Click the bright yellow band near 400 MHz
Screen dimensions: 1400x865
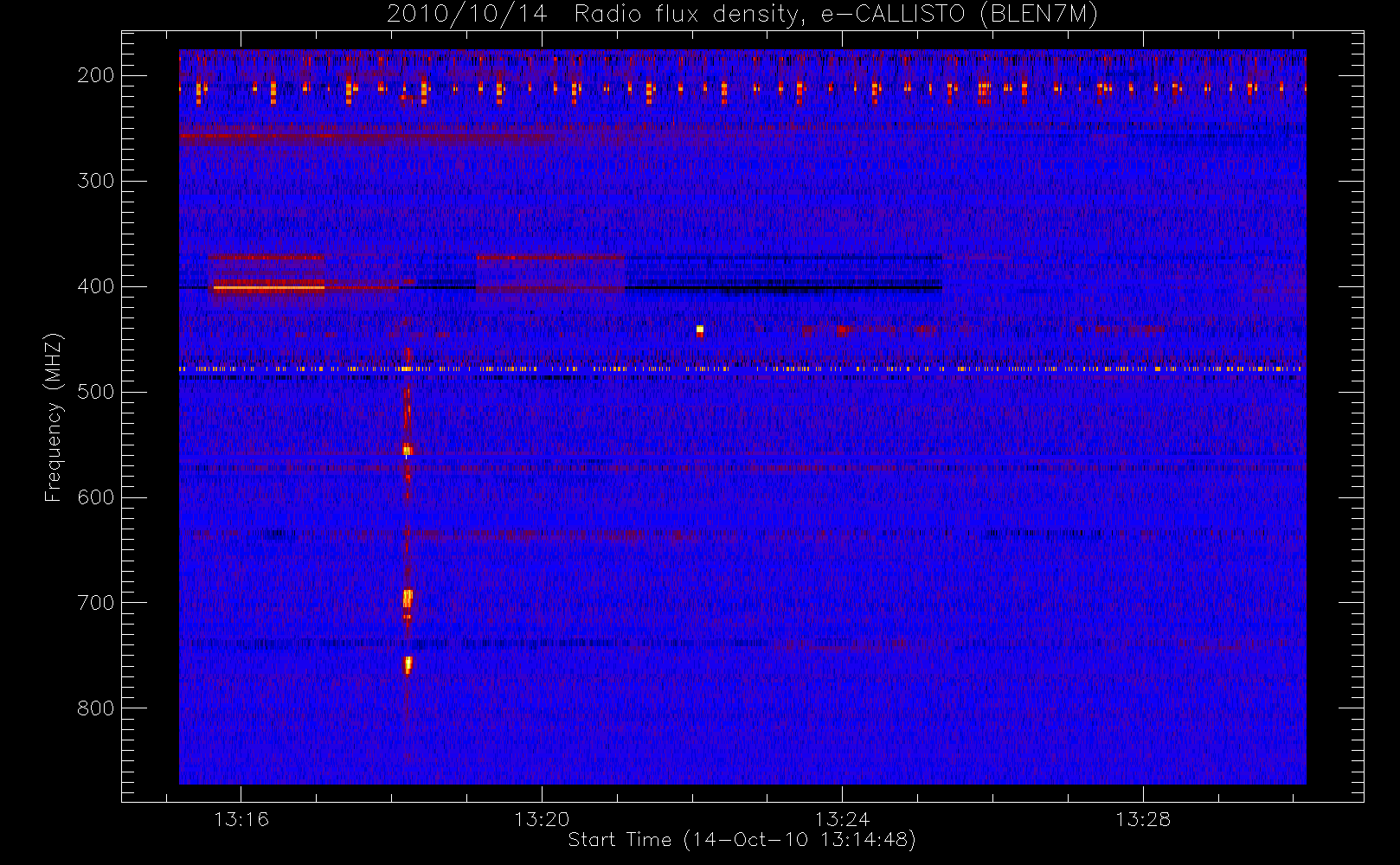(x=269, y=287)
